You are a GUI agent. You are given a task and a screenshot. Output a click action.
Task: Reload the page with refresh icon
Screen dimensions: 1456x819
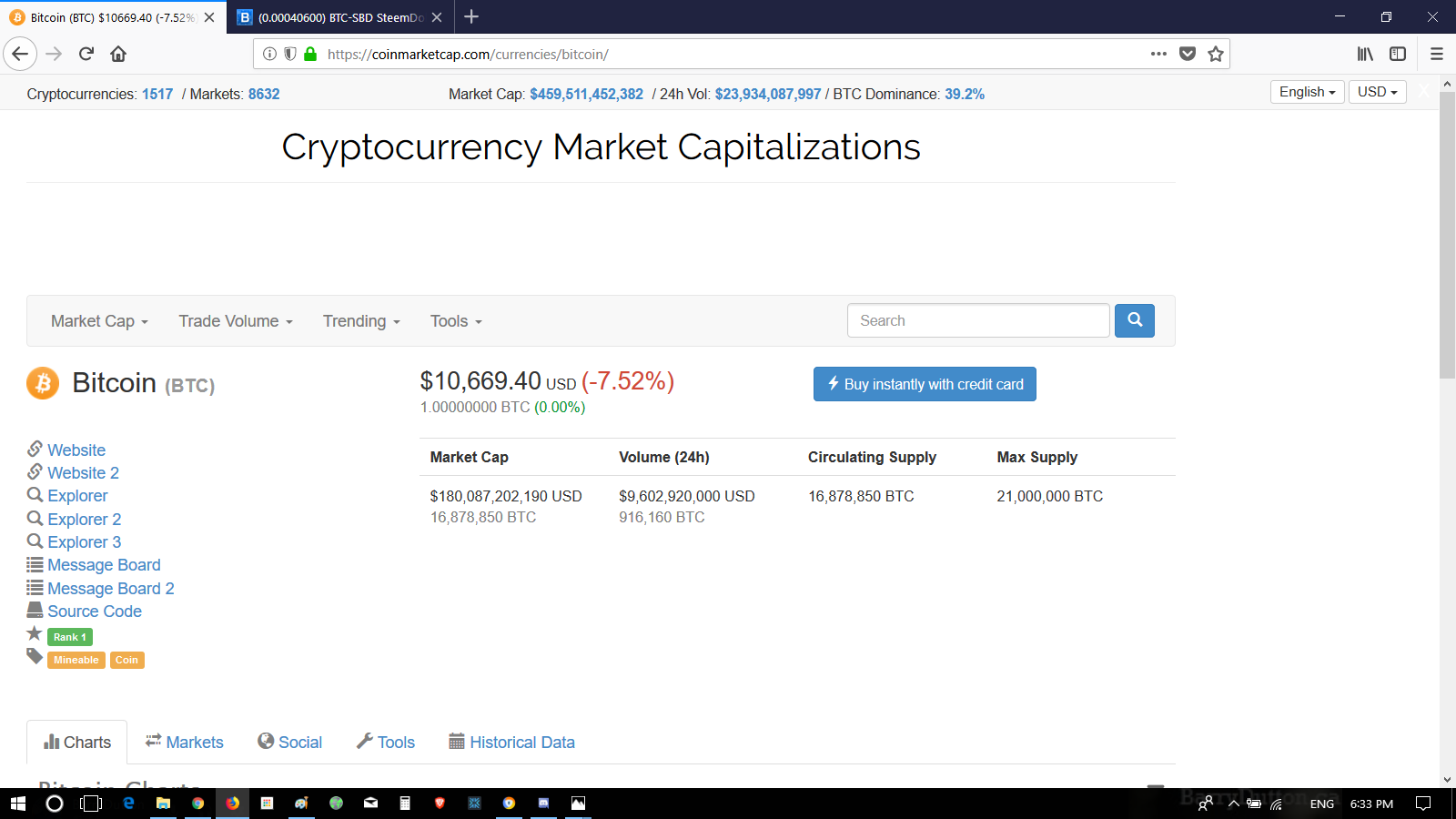coord(86,54)
